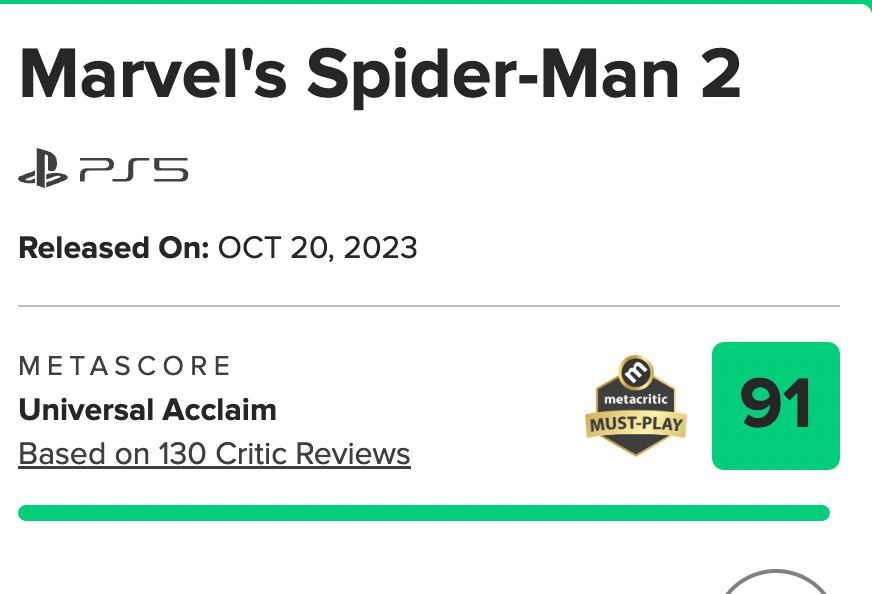This screenshot has width=872, height=594.
Task: Select the OCT 20, 2023 release date value
Action: click(317, 247)
